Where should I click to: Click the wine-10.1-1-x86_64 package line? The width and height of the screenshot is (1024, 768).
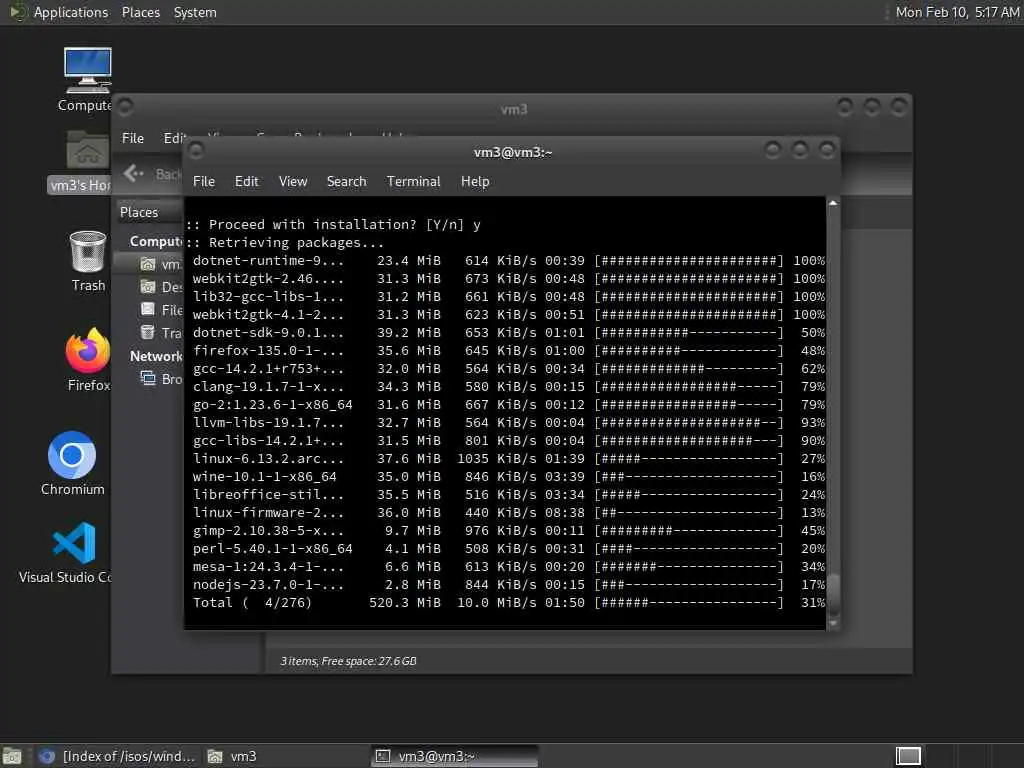tap(508, 476)
